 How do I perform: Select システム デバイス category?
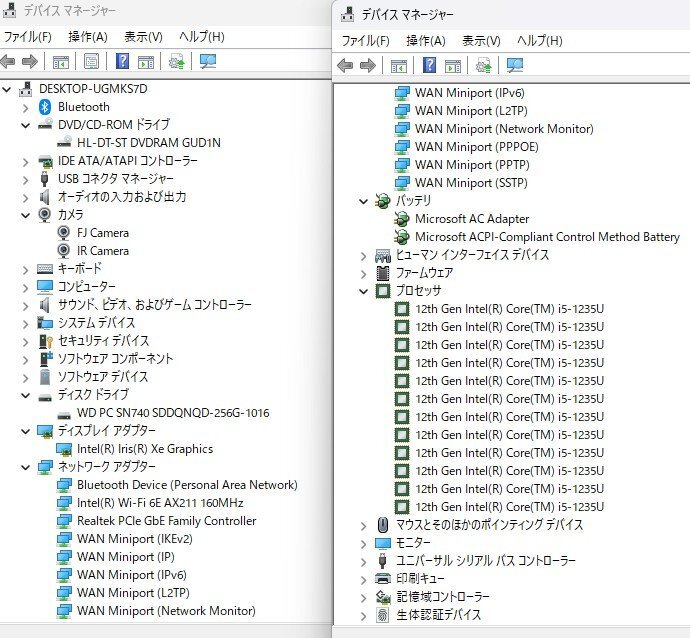(x=96, y=323)
